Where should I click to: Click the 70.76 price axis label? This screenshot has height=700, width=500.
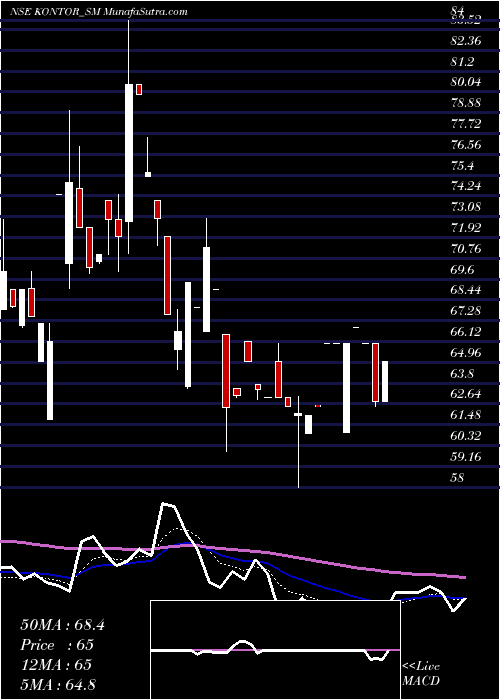pyautogui.click(x=466, y=249)
